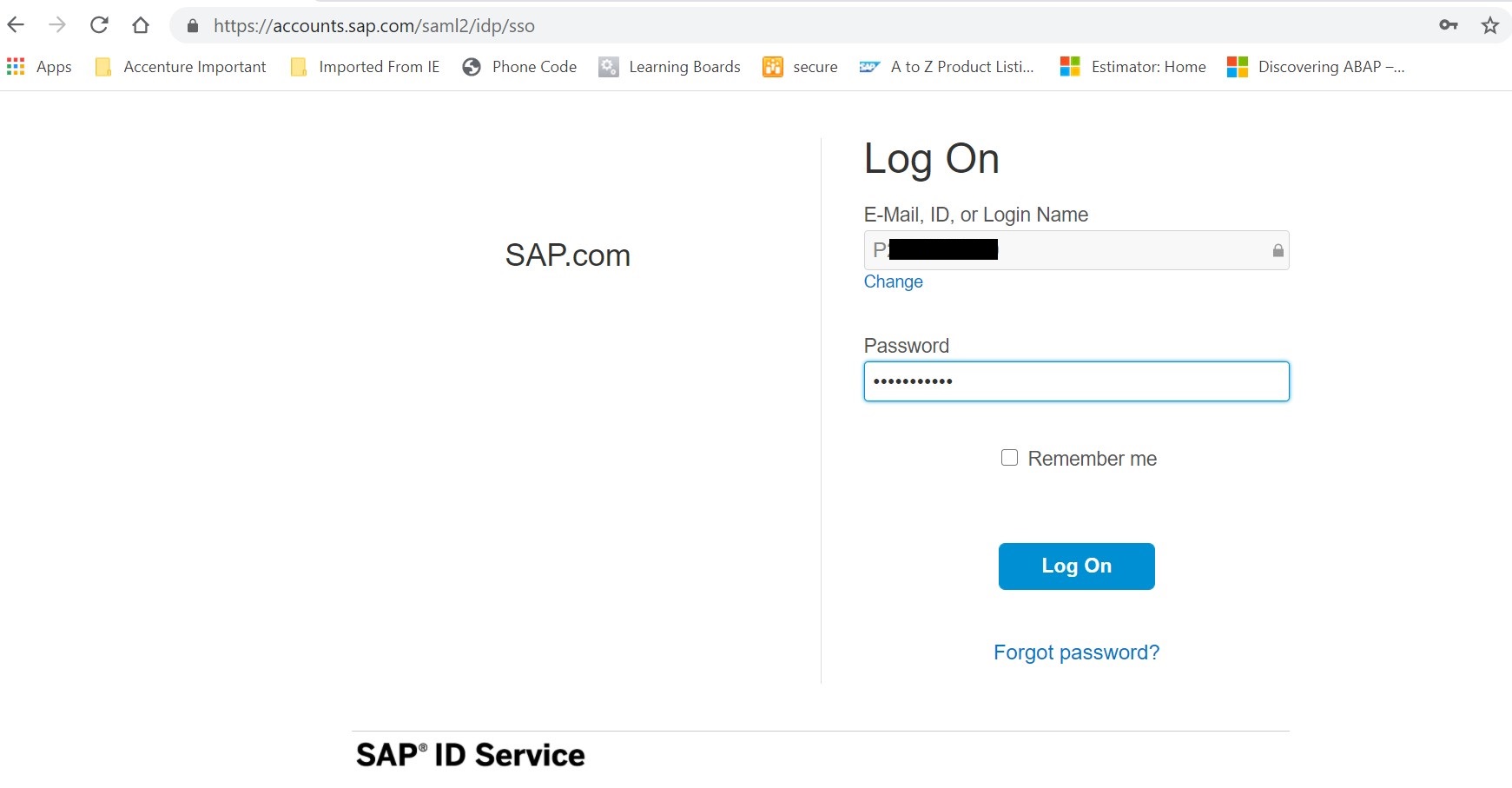This screenshot has height=788, width=1512.
Task: Click the lock icon inside the E-Mail field
Action: 1277,250
